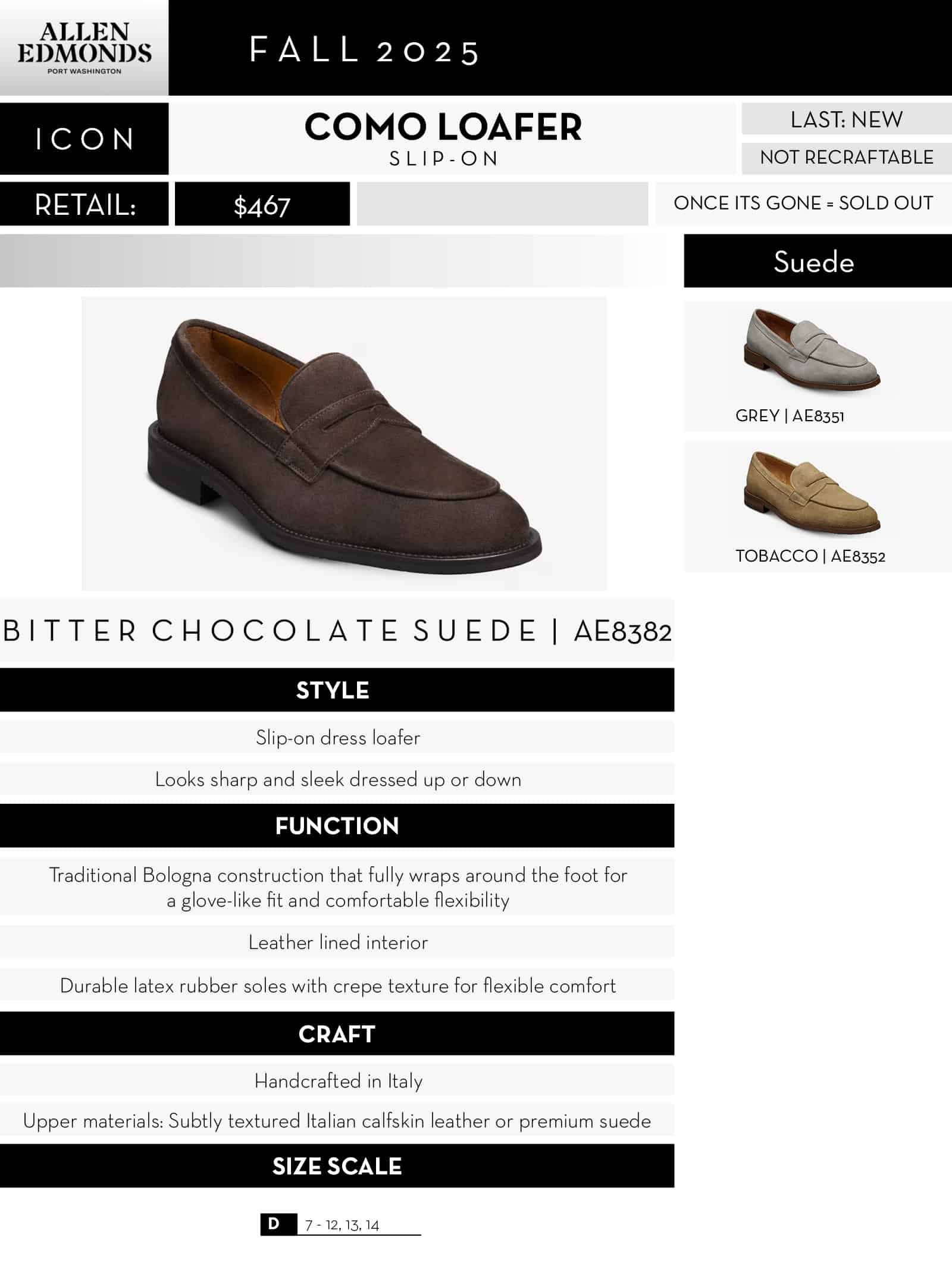Click the 7 - 12, 13, 14 size range
The height and width of the screenshot is (1269, 952).
[342, 1225]
